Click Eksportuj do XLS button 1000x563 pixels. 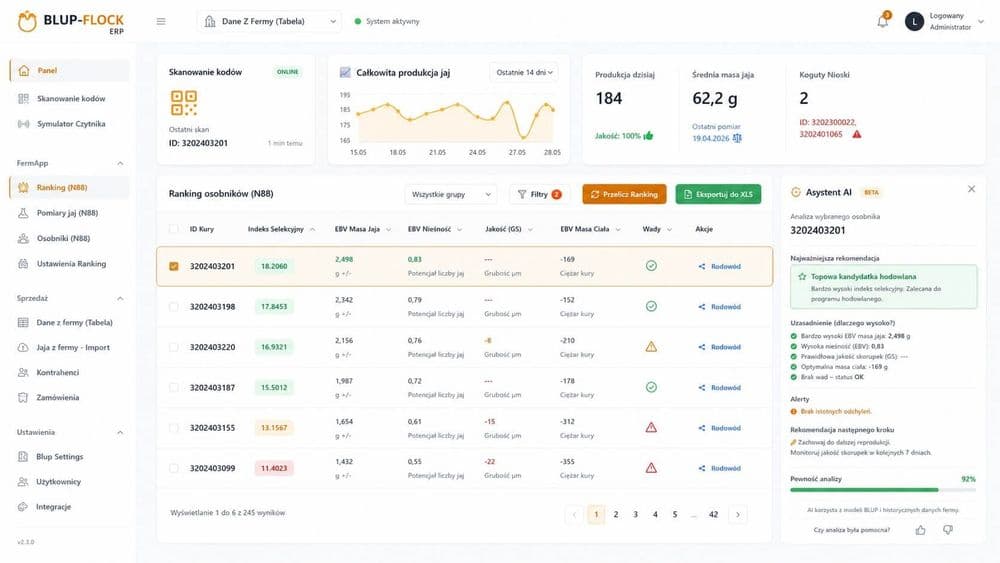(718, 194)
